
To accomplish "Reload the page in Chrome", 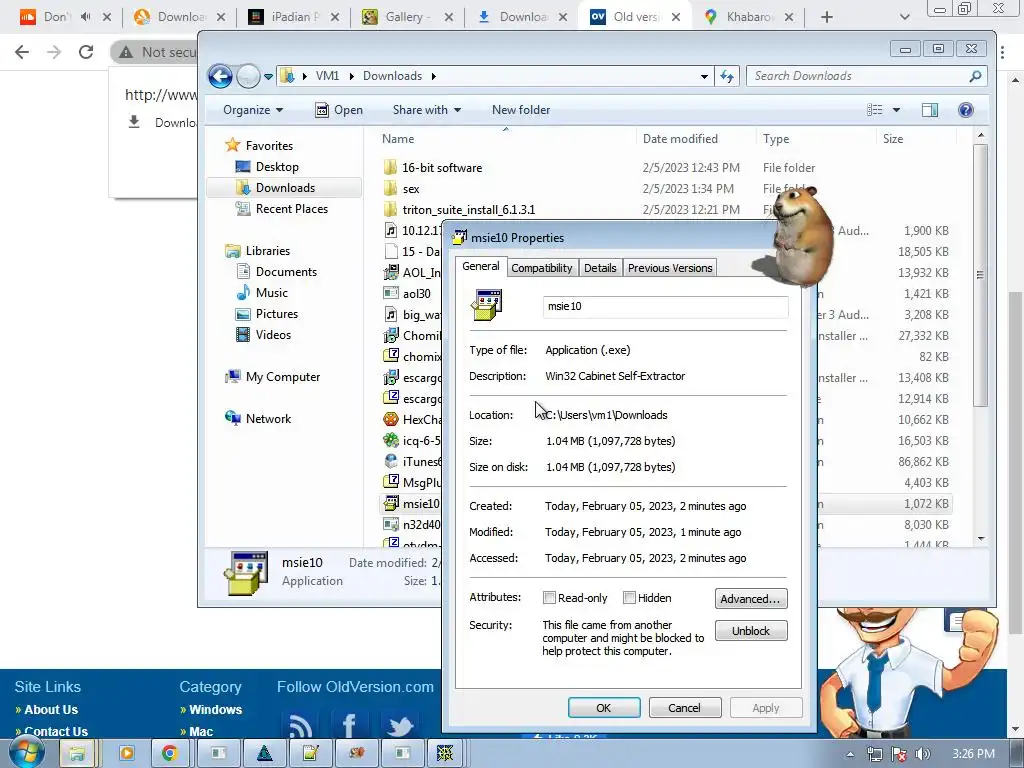I will 86,52.
